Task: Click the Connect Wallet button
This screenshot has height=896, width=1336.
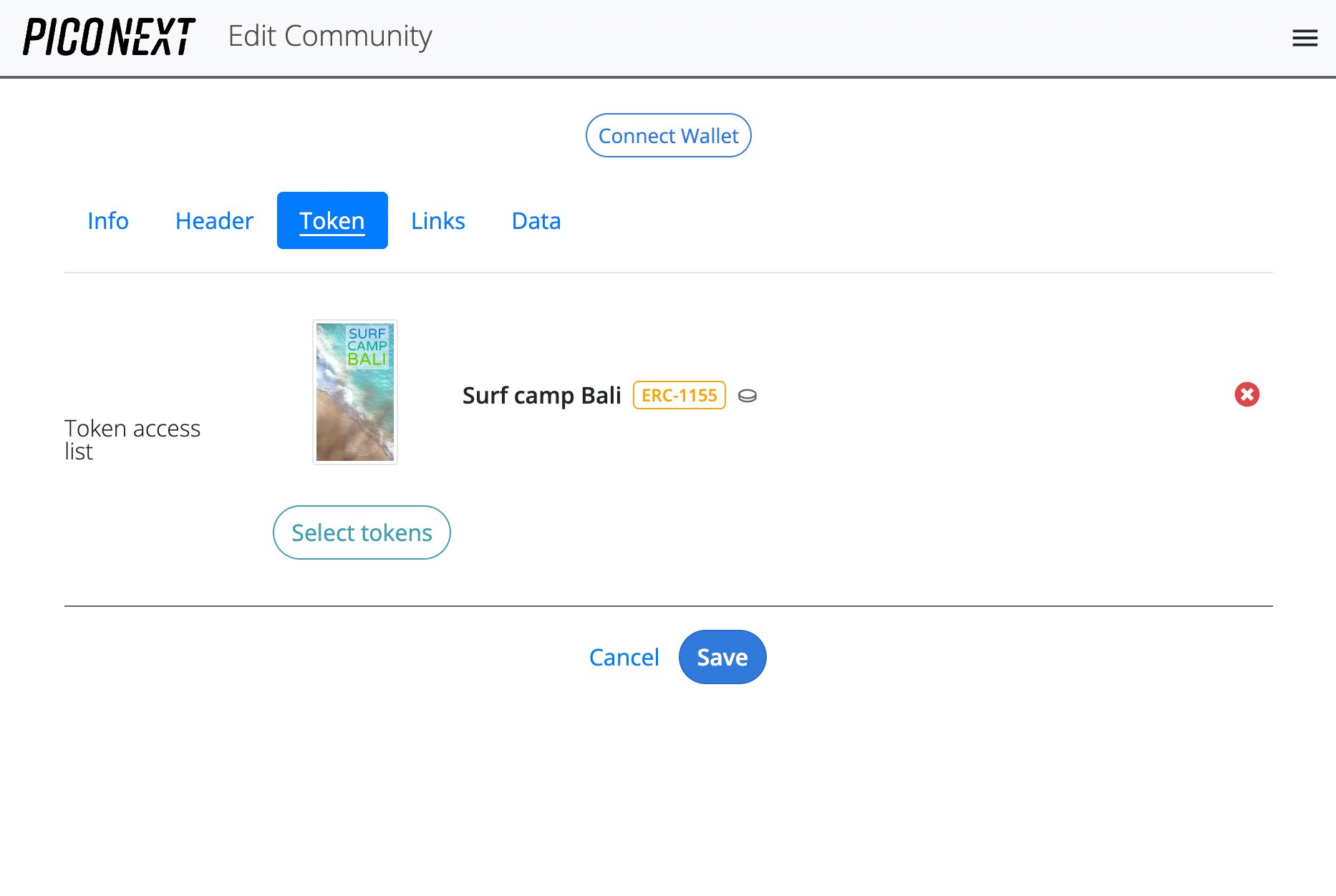Action: 669,135
